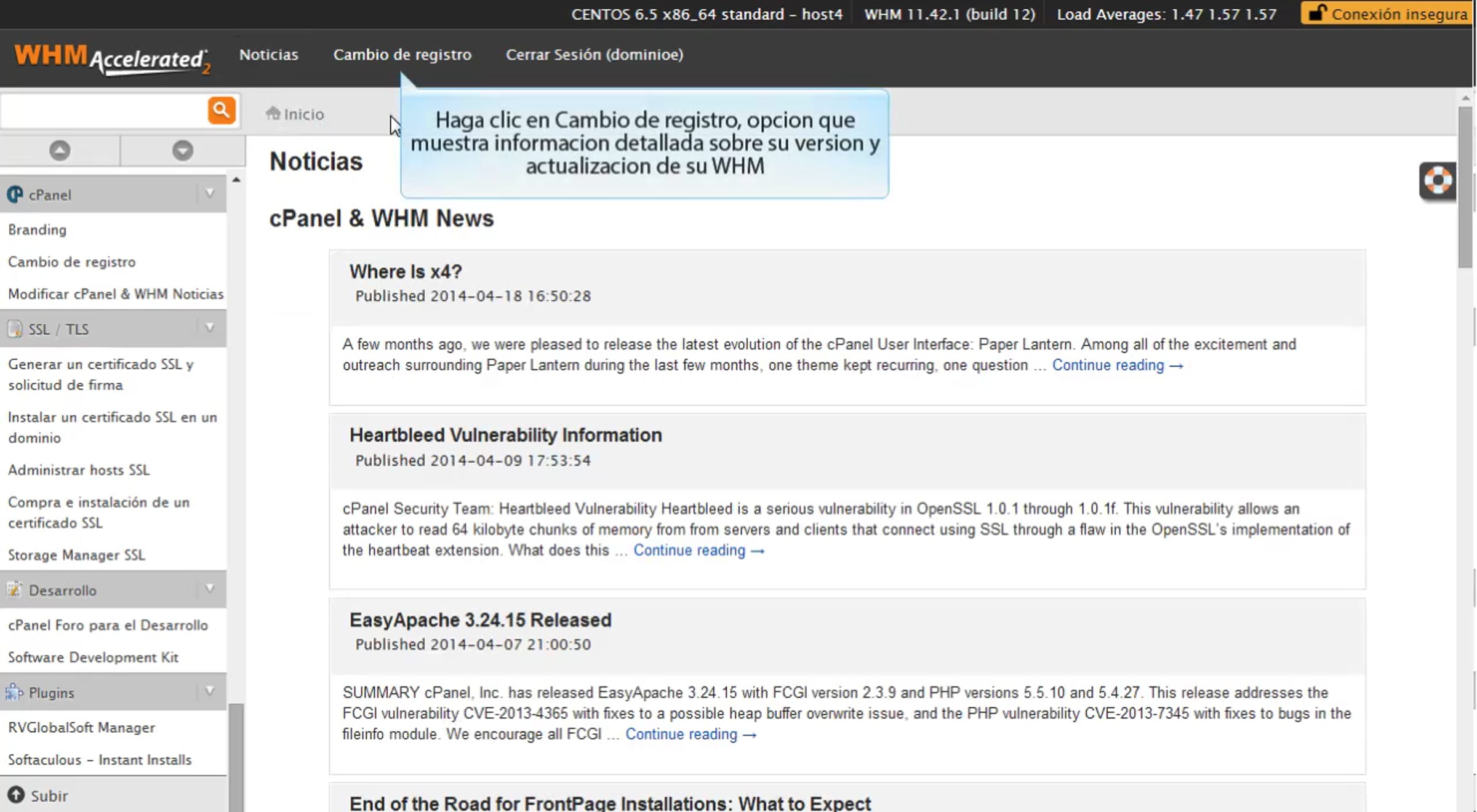Open Branding in the sidebar

click(38, 229)
